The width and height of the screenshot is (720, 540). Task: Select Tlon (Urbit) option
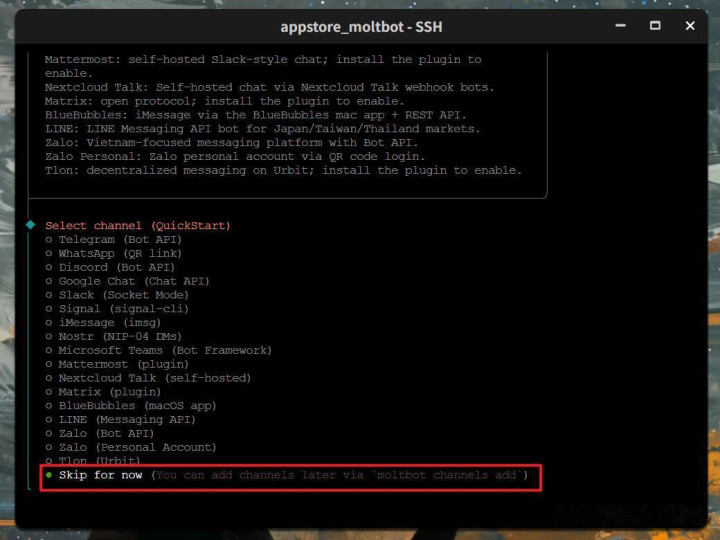[93, 460]
